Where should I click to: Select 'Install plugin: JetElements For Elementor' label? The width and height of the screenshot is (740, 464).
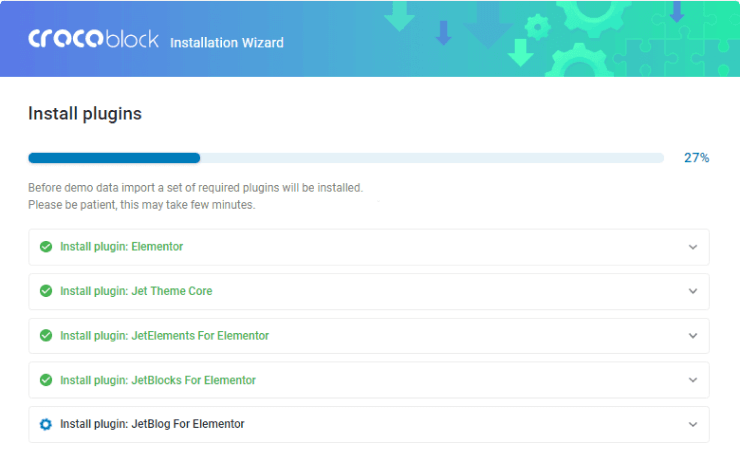point(164,336)
